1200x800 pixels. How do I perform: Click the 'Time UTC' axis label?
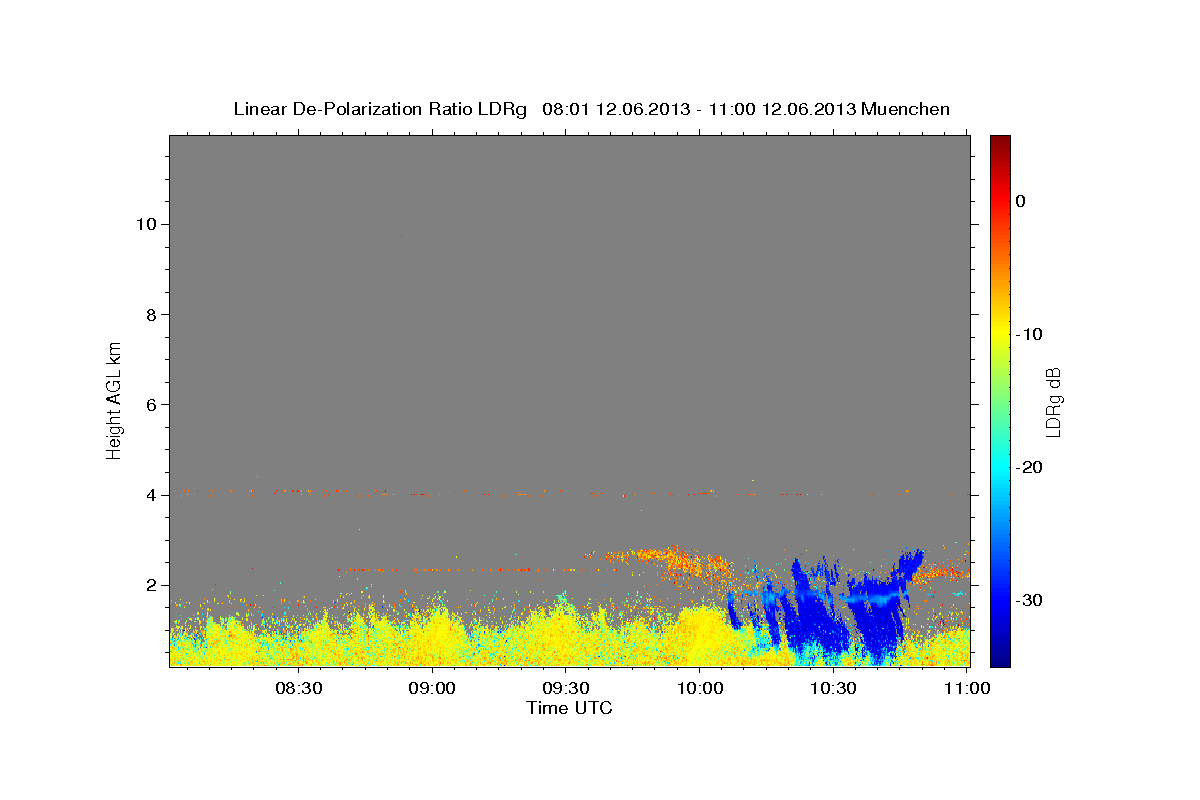569,708
